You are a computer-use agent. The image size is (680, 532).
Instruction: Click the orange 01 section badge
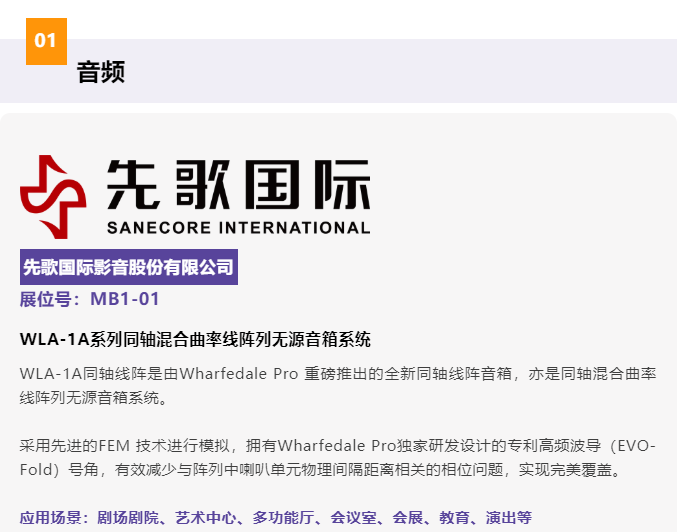[46, 41]
